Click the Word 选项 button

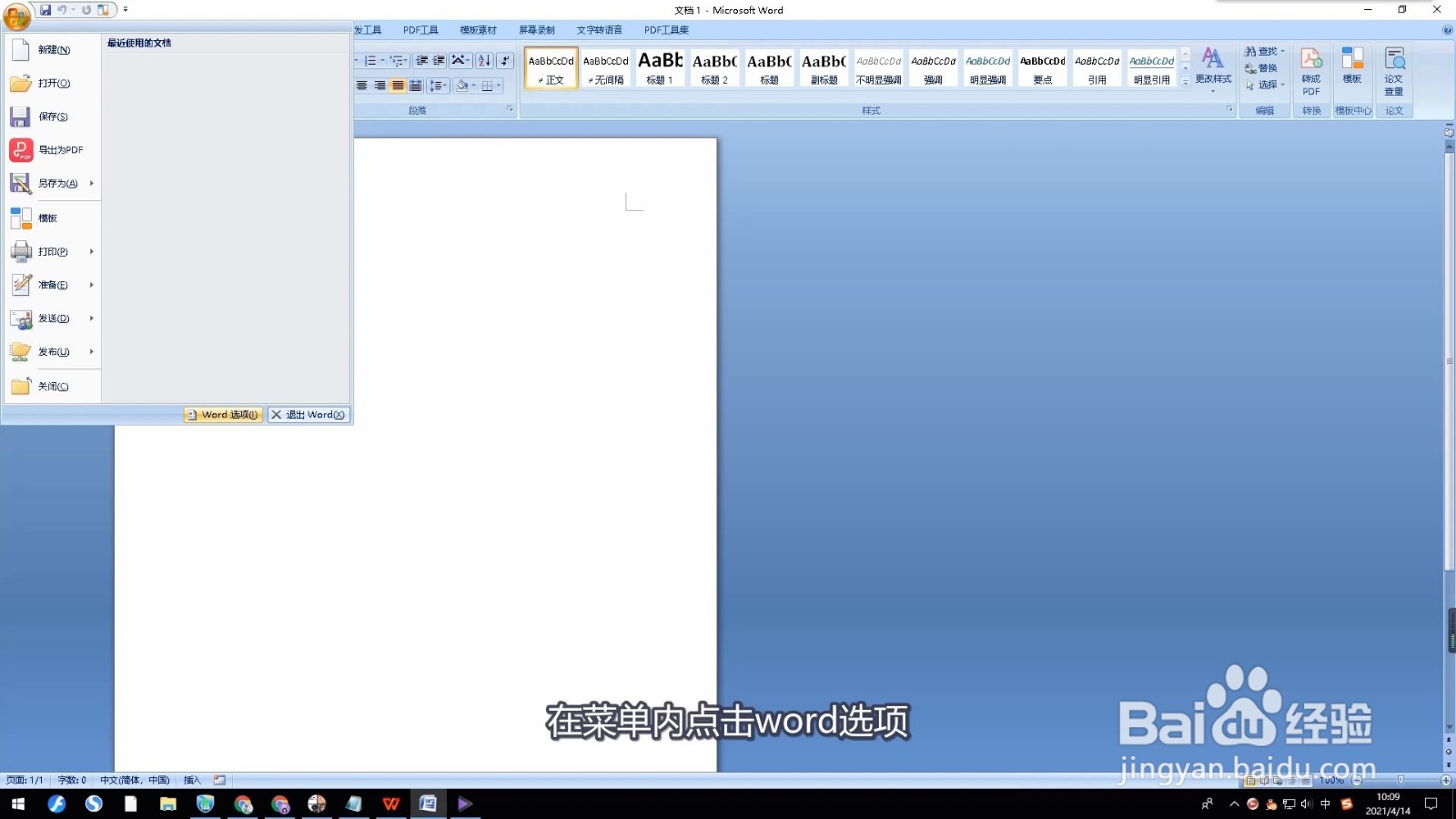(x=221, y=414)
